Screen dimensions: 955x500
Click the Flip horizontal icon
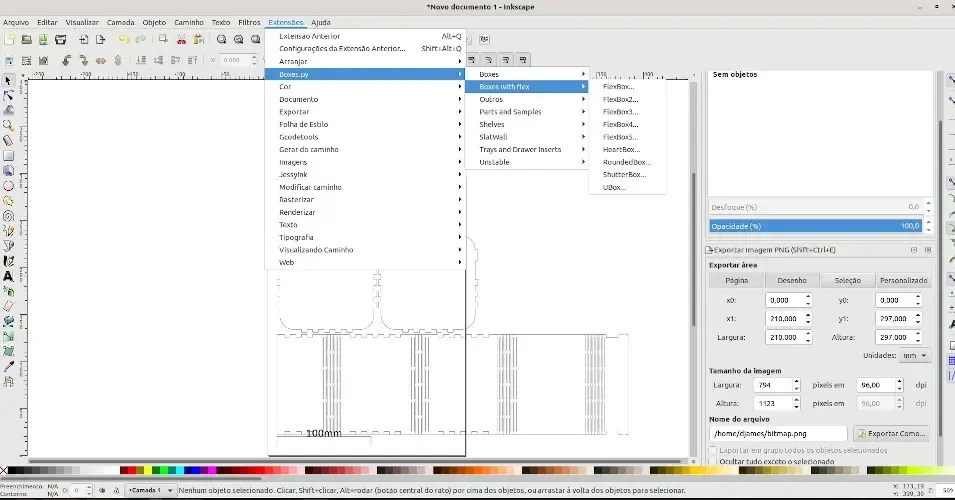[100, 60]
